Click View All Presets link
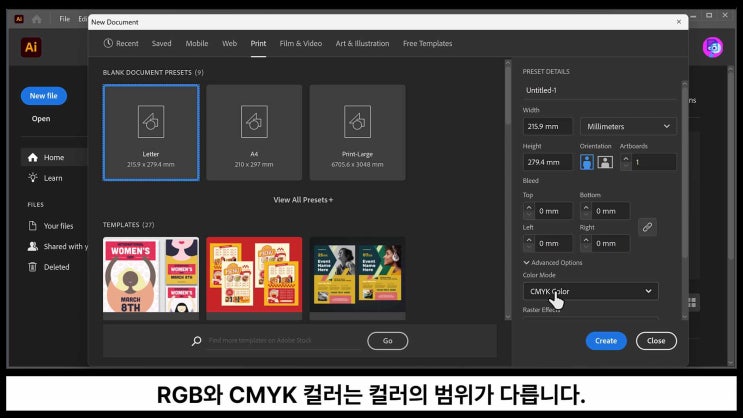 pos(303,200)
